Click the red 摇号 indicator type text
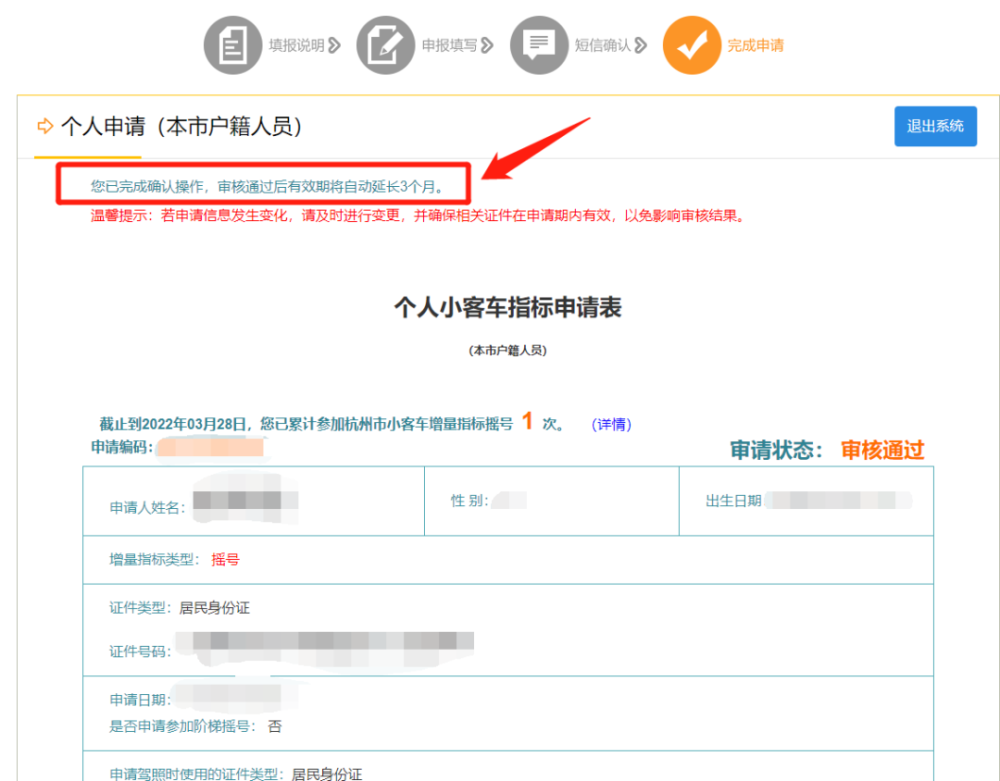The height and width of the screenshot is (781, 1000). point(225,560)
